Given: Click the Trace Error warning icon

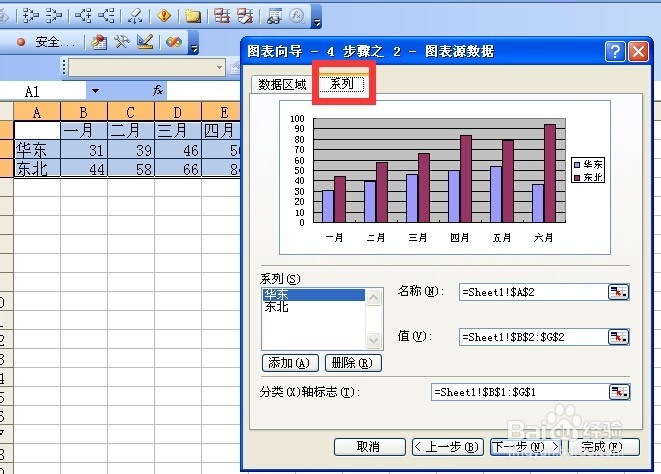Looking at the screenshot, I should click(x=164, y=16).
